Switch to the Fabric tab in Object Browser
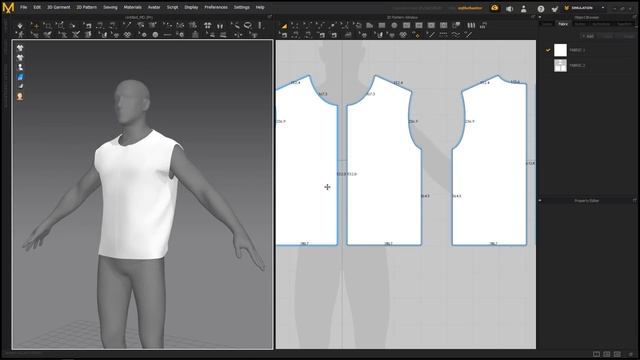Screen dimensions: 640x360 pos(563,24)
